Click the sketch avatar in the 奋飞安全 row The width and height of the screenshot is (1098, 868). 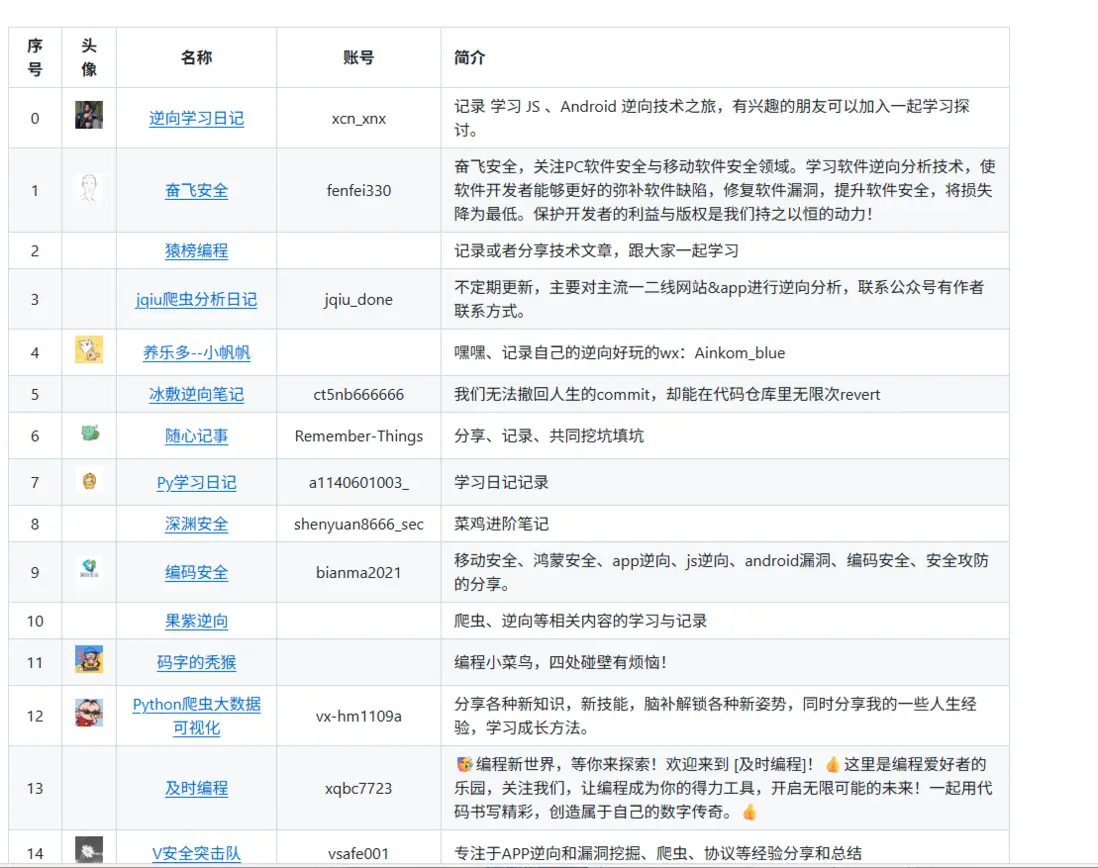89,188
